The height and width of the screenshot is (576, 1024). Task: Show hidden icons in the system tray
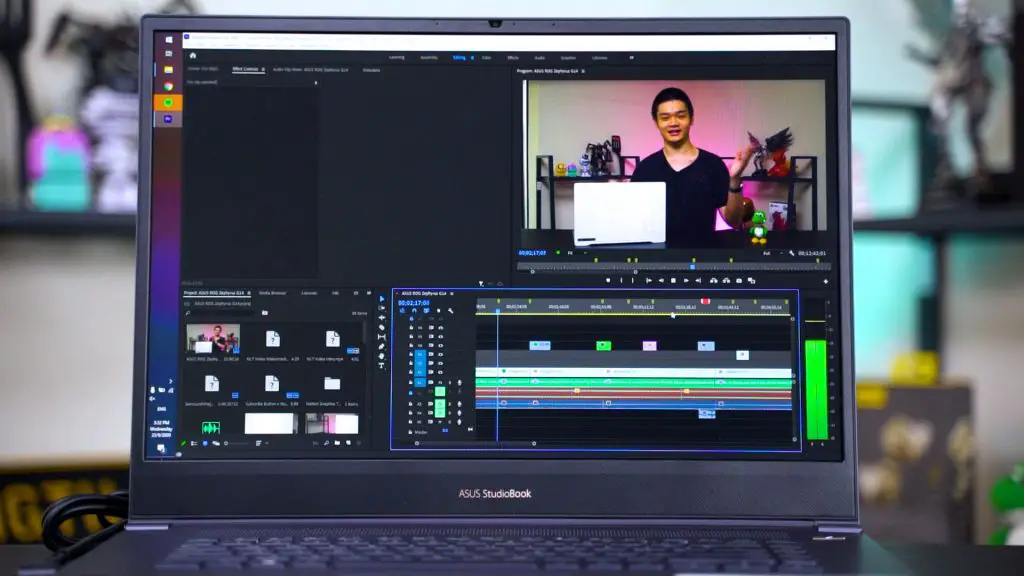coord(171,381)
